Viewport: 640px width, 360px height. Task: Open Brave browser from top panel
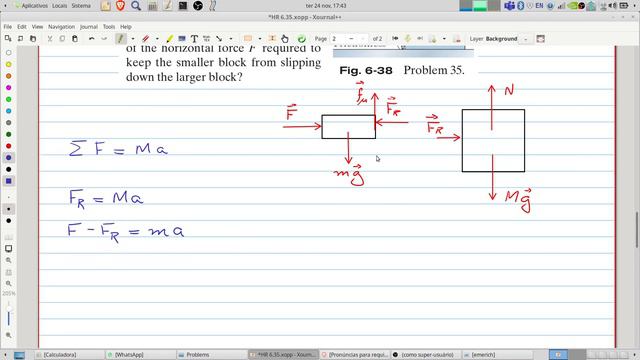[120, 6]
